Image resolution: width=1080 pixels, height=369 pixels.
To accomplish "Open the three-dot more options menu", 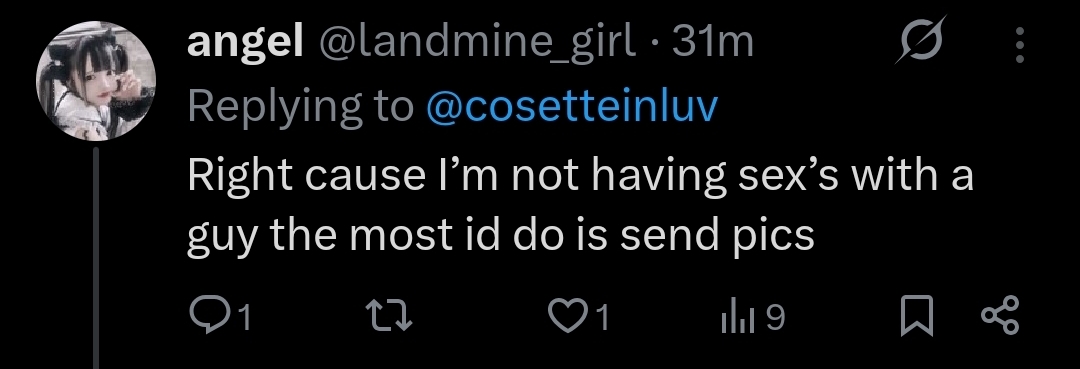I will coord(1020,45).
